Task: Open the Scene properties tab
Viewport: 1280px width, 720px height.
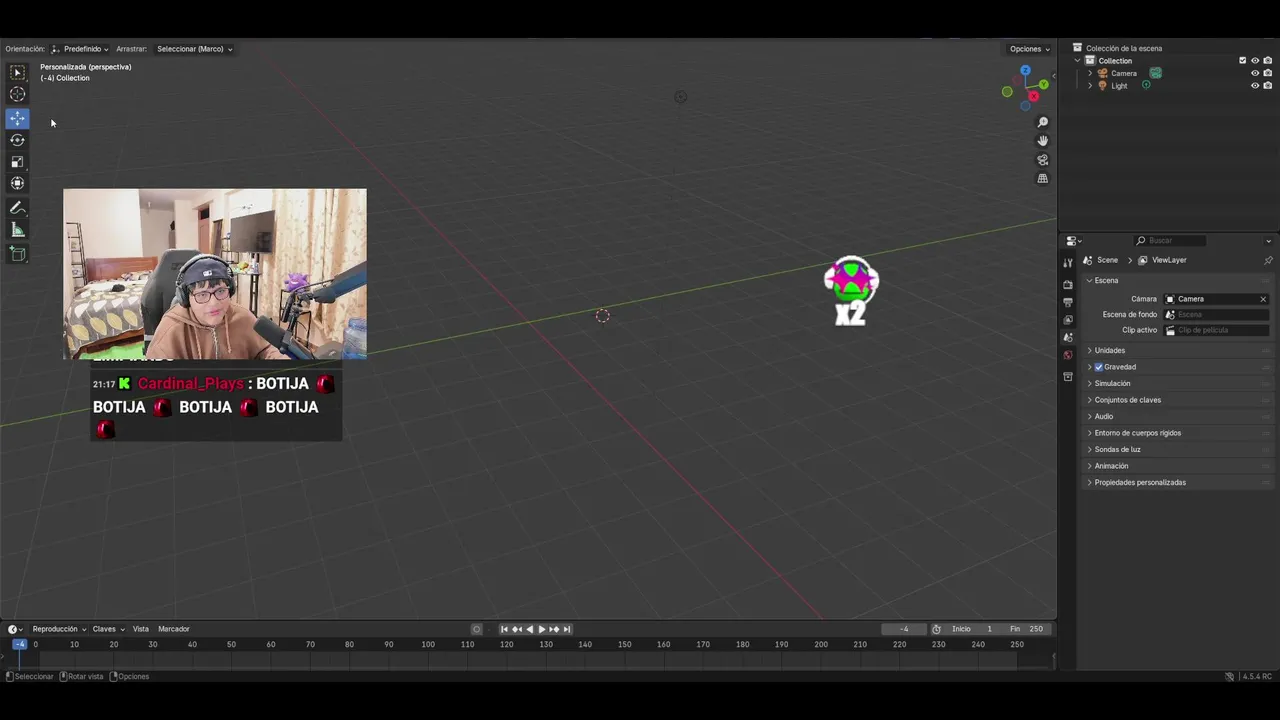Action: (1067, 337)
